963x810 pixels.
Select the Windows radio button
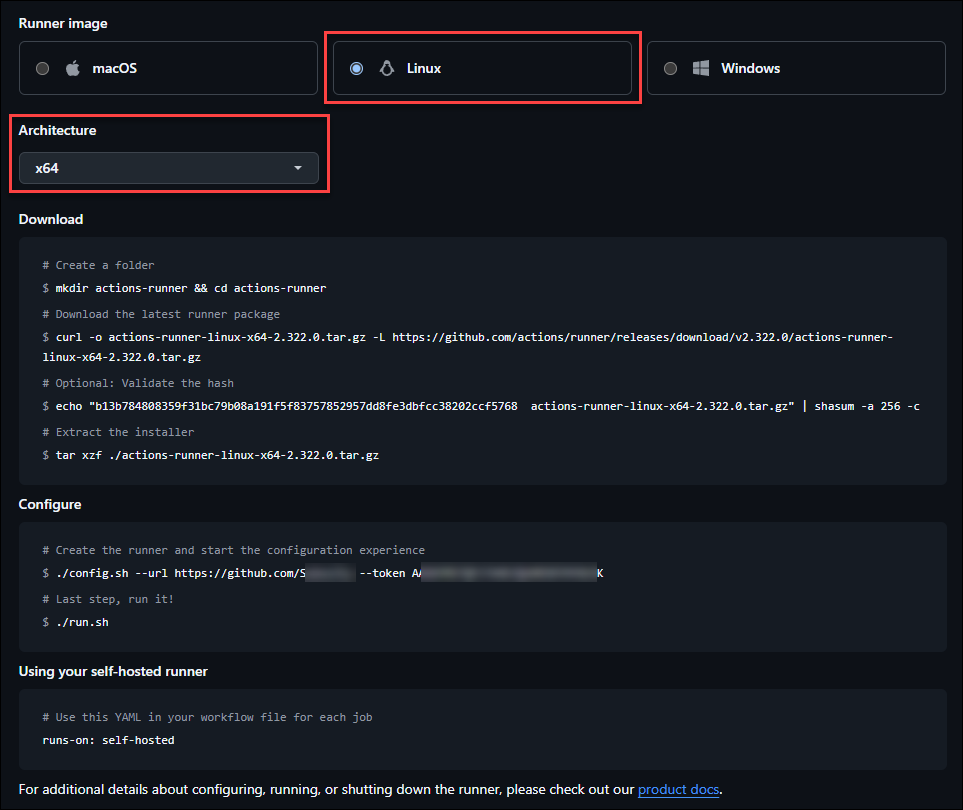(670, 69)
